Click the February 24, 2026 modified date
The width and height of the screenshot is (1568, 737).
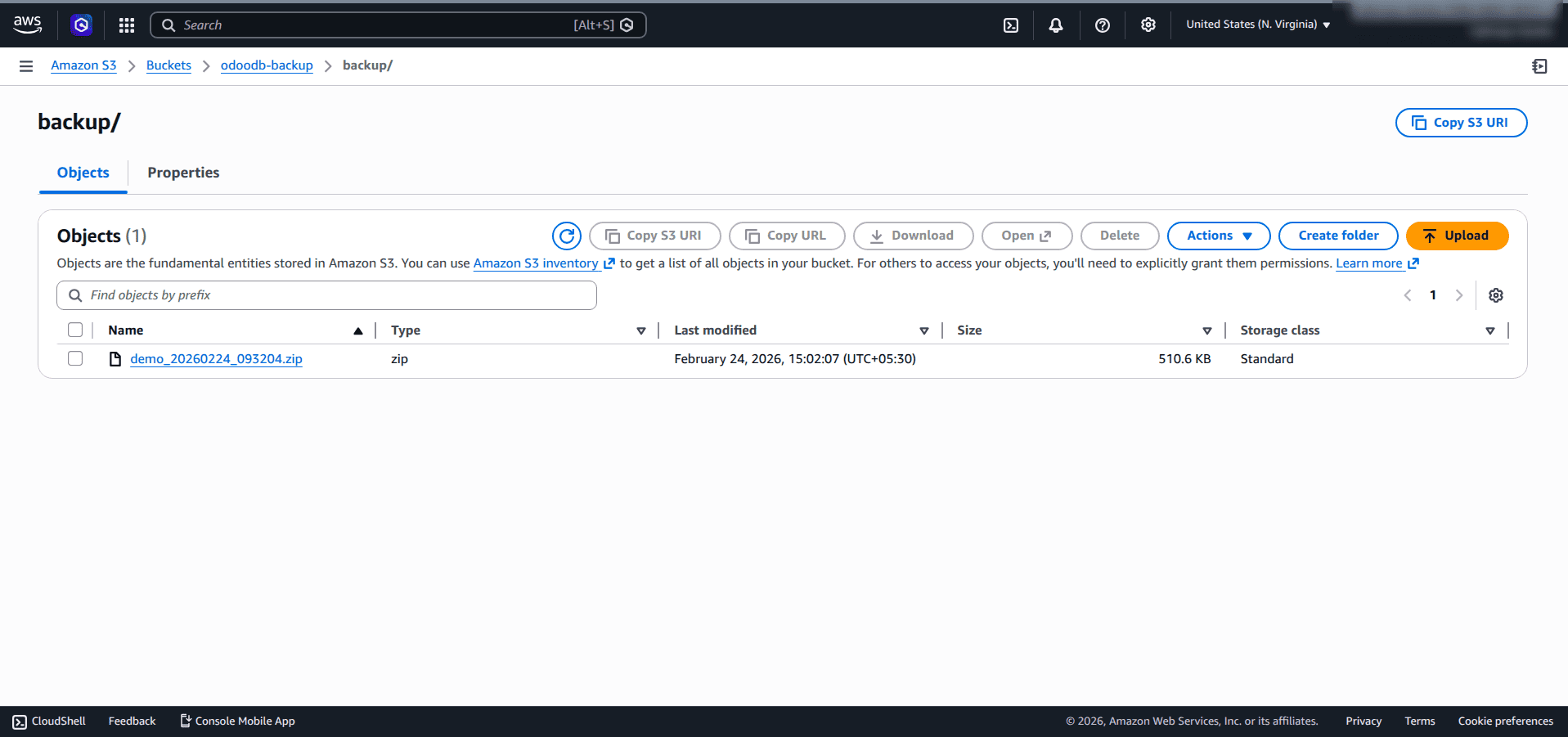point(795,359)
